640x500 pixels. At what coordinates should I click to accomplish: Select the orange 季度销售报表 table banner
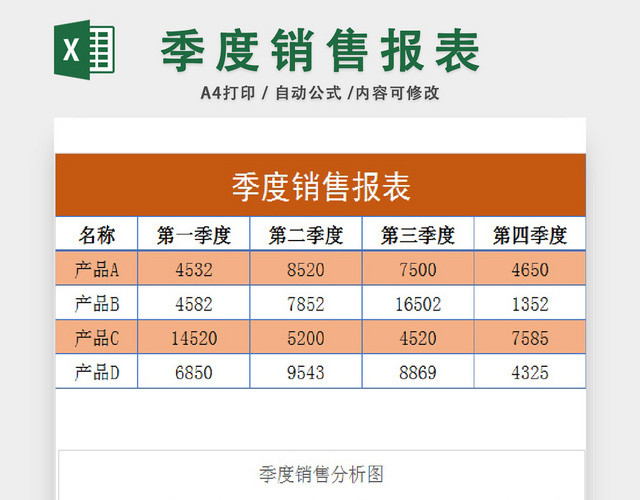click(320, 185)
